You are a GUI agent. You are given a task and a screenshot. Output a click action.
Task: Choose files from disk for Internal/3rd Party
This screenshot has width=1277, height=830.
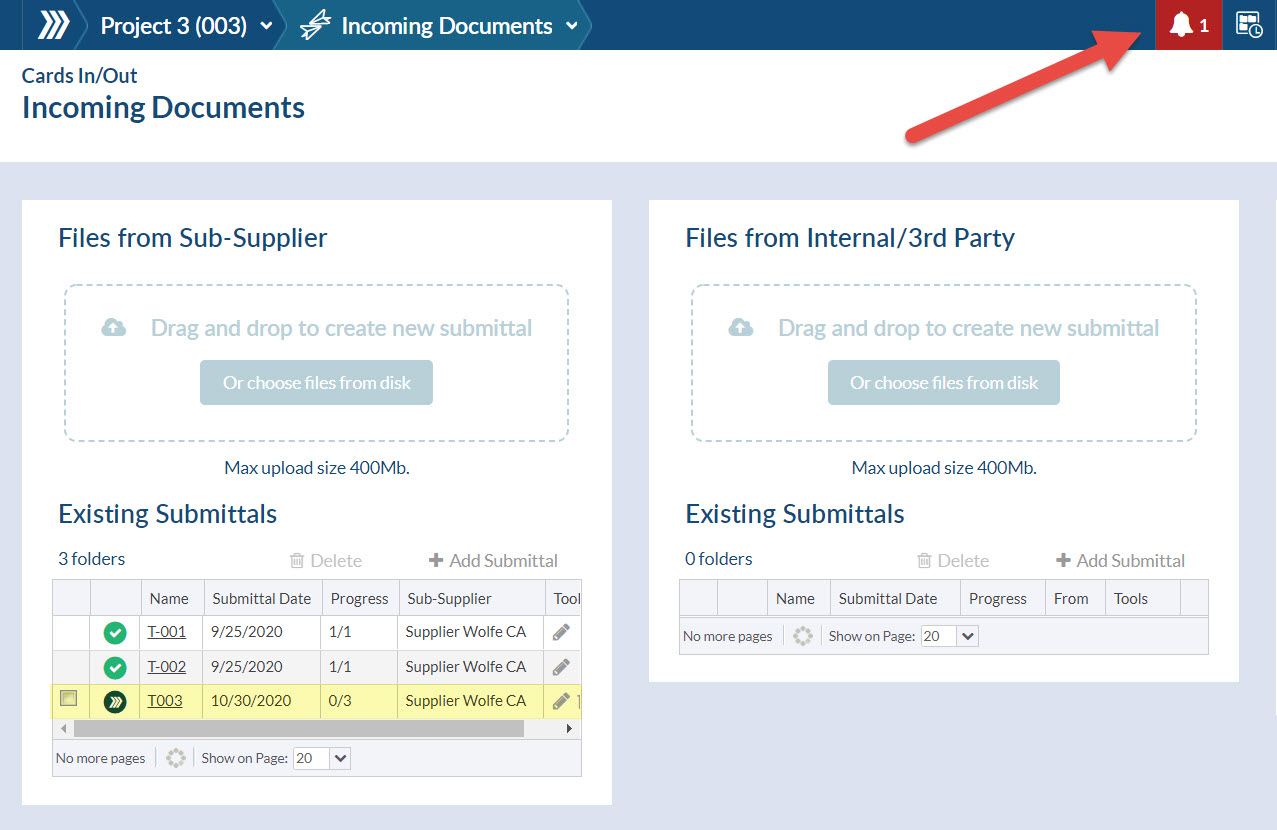(x=943, y=383)
